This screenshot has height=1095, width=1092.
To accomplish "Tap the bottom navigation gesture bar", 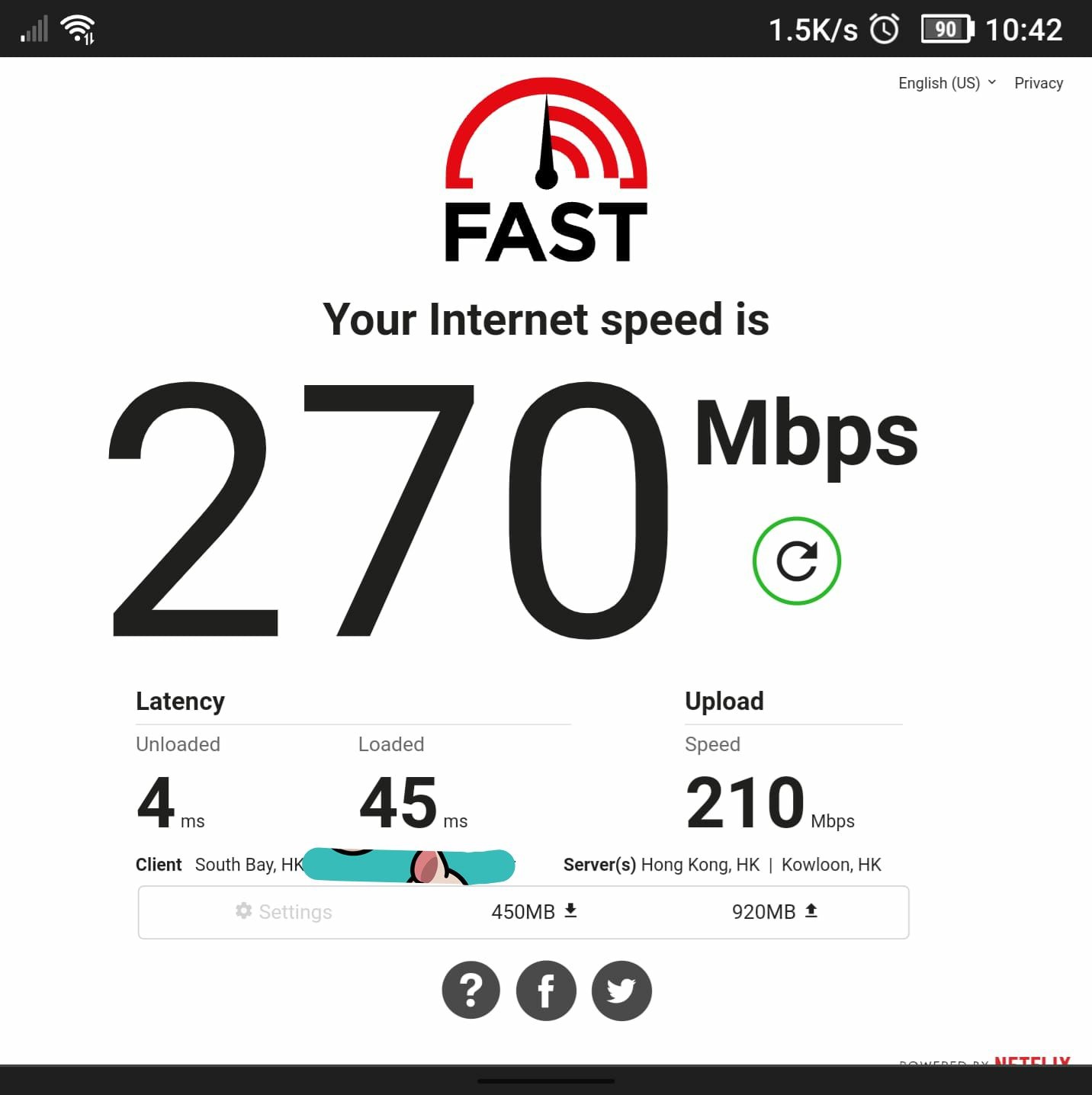I will (546, 1081).
